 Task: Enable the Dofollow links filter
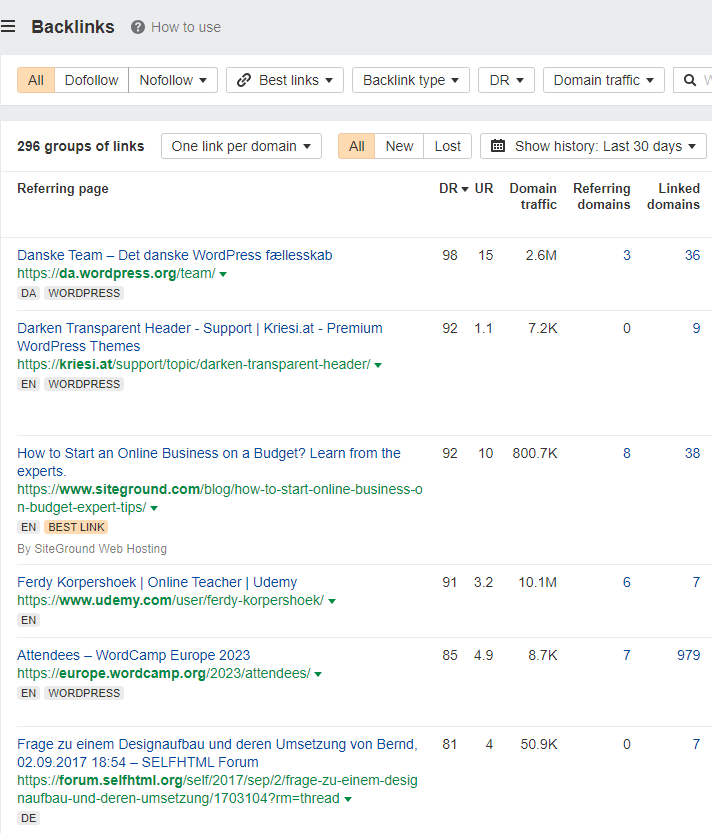[x=91, y=79]
